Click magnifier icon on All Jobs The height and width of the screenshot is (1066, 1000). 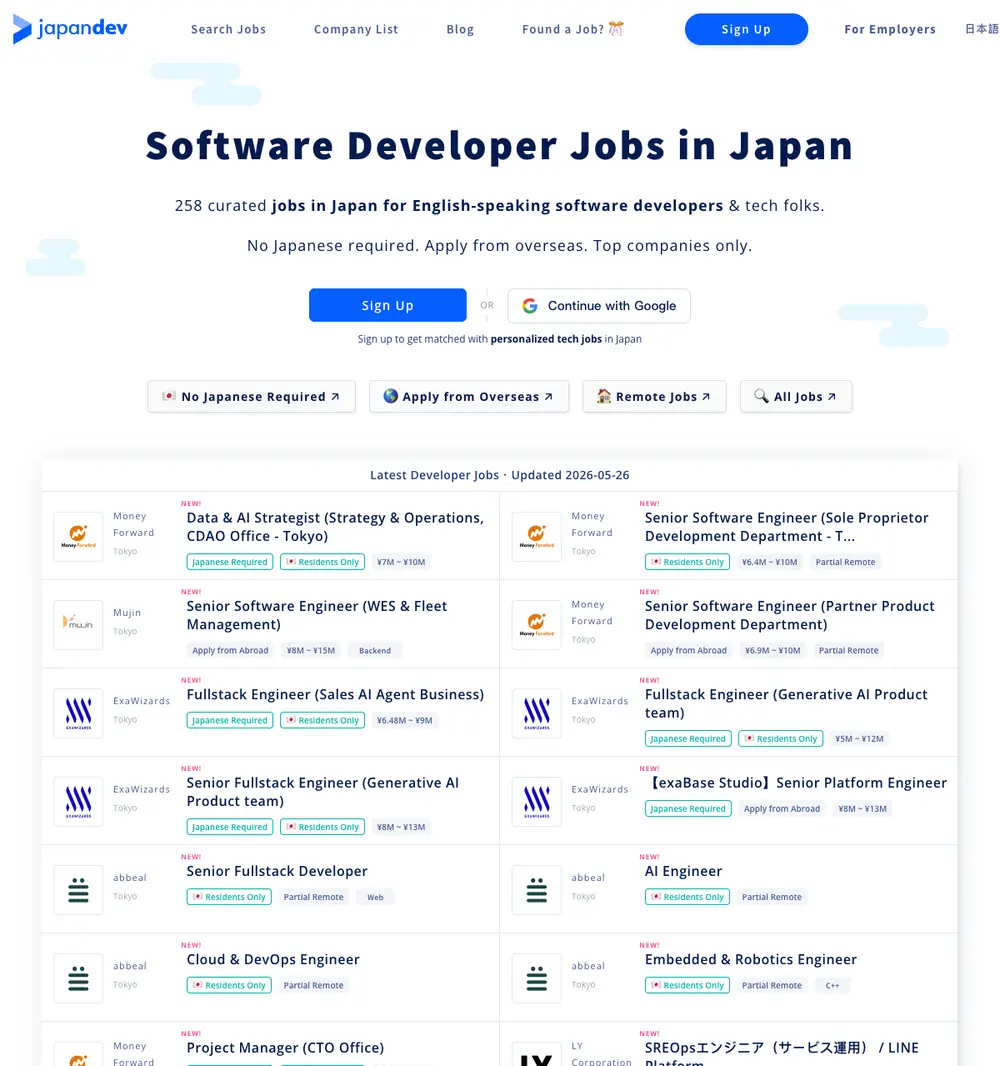tap(761, 396)
